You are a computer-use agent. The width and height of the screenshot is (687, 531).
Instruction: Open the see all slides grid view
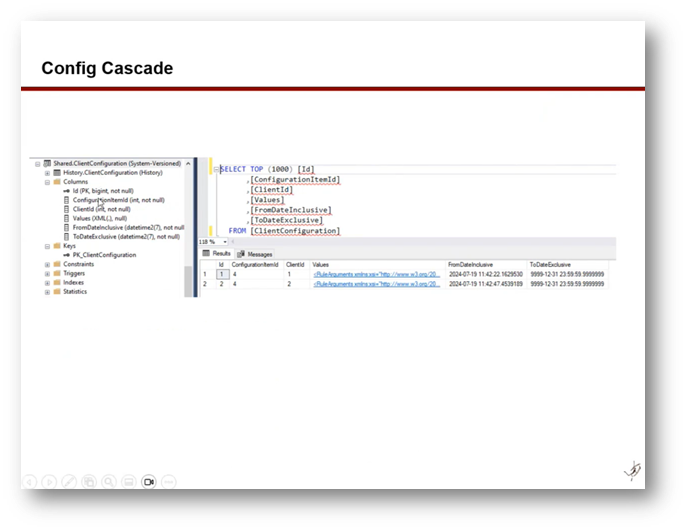point(89,482)
